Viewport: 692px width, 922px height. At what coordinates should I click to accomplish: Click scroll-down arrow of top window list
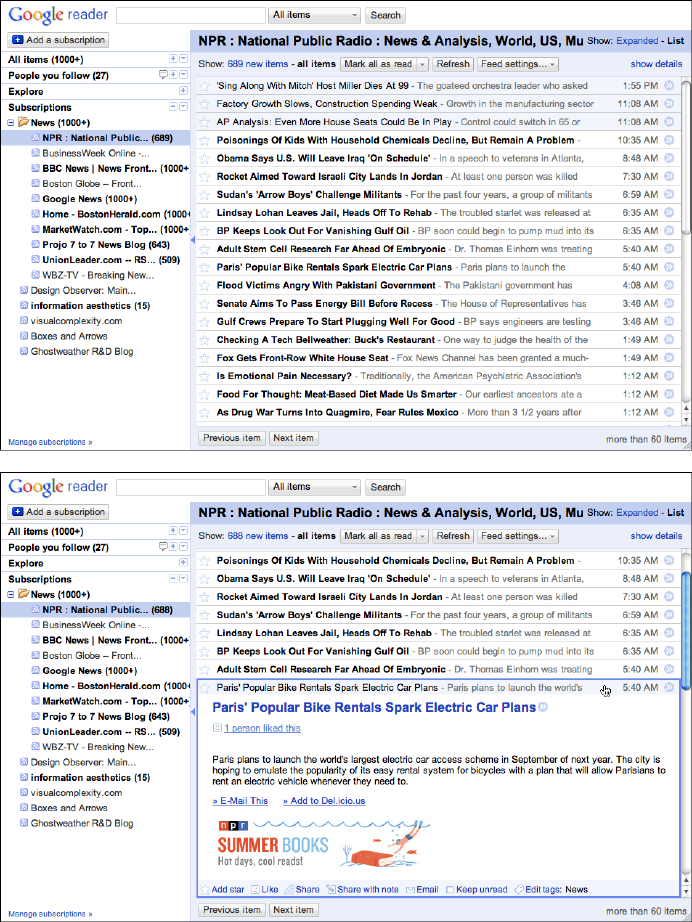(x=686, y=420)
